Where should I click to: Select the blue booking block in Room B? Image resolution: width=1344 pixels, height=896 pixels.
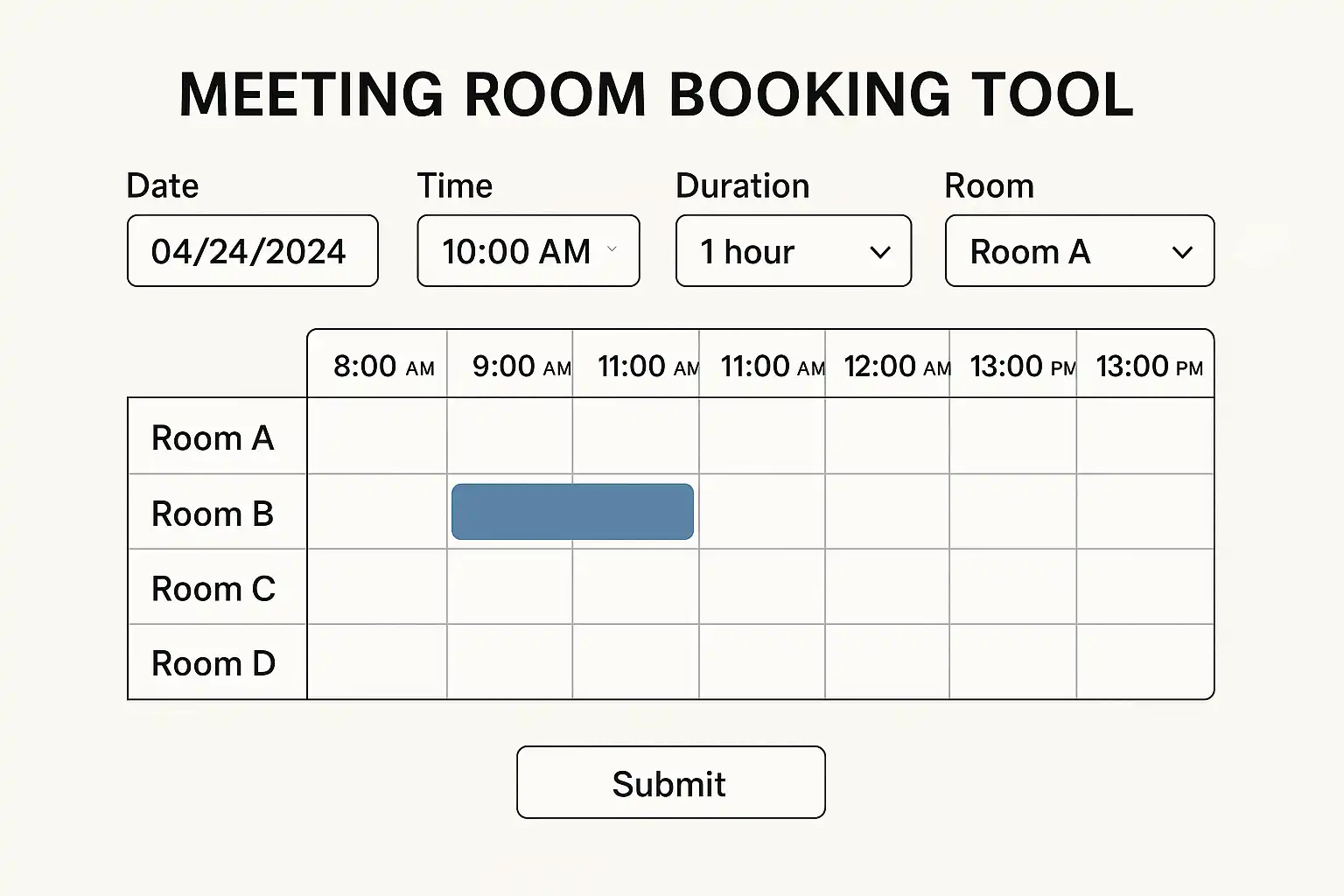click(572, 512)
